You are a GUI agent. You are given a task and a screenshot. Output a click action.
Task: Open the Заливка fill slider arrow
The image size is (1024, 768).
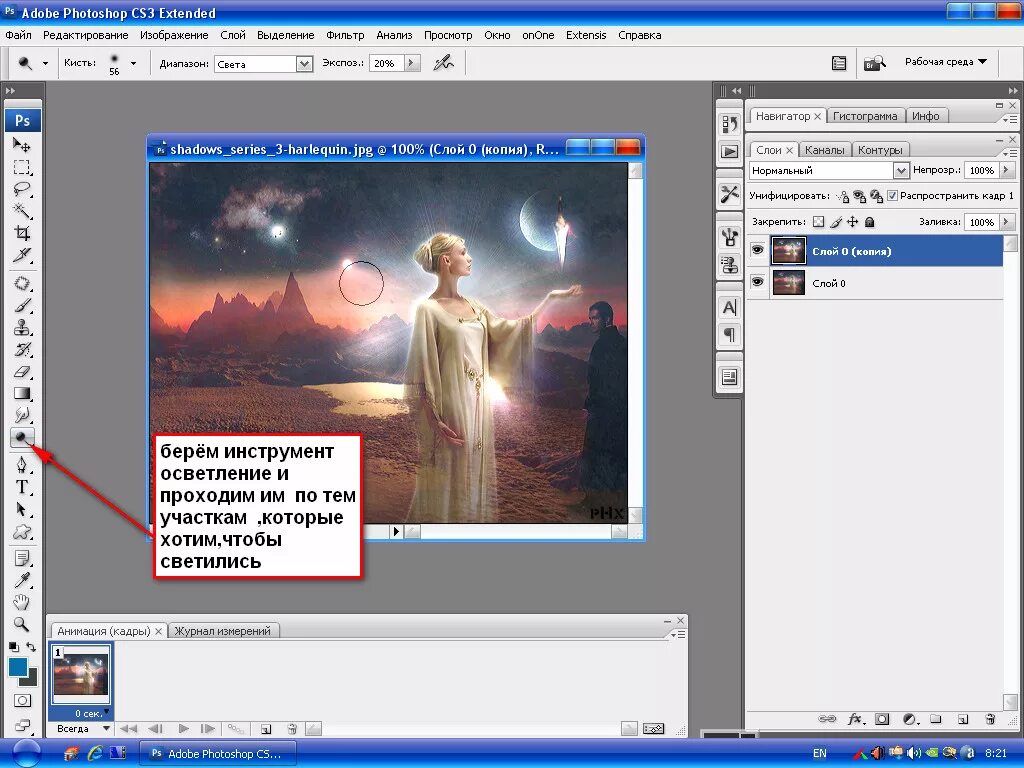click(x=1006, y=222)
